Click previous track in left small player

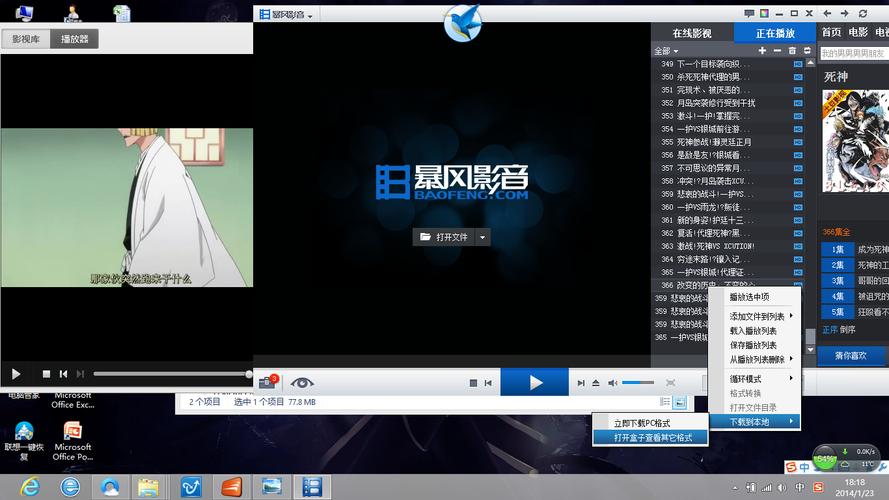click(x=64, y=374)
